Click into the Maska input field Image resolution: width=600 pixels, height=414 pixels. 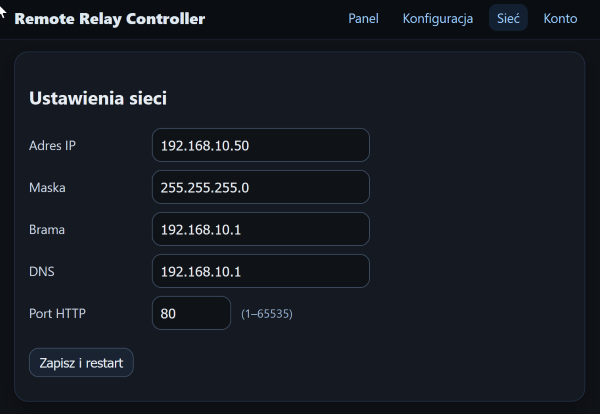pos(260,187)
